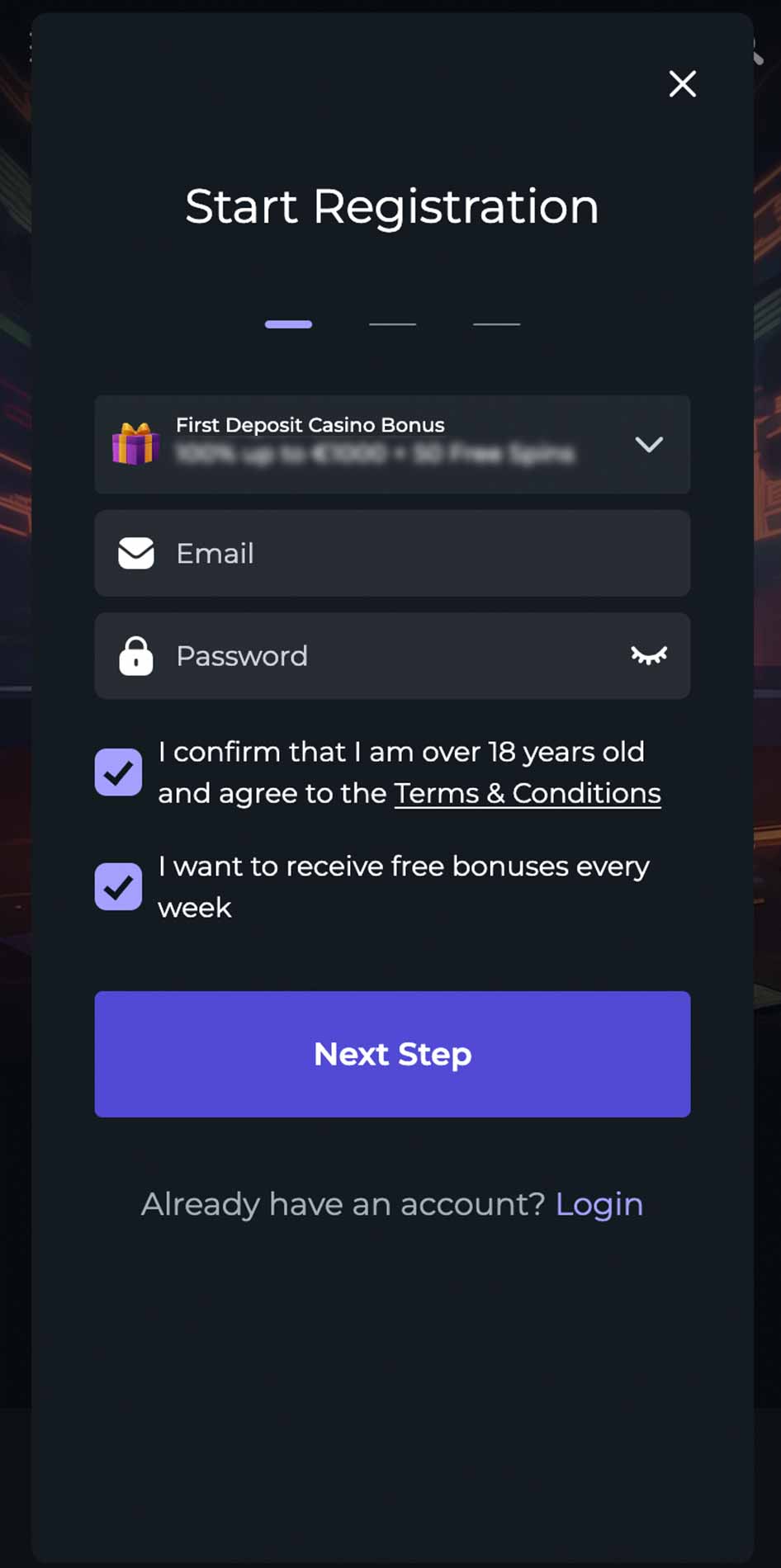Uncheck the weekly free bonuses checkbox
The height and width of the screenshot is (1568, 781).
(118, 886)
